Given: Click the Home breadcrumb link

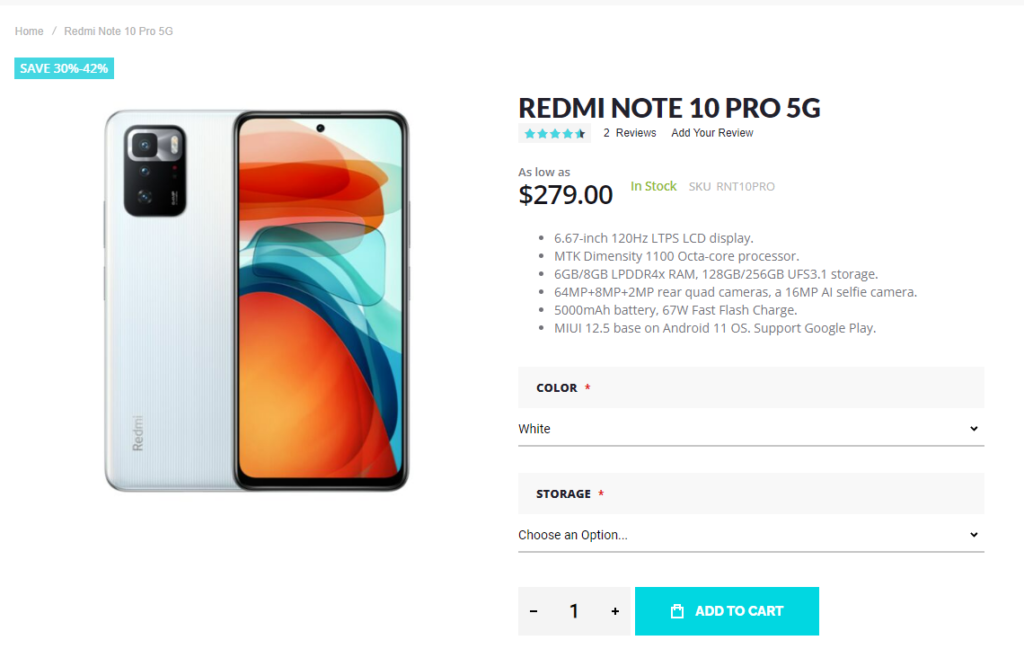Looking at the screenshot, I should [28, 31].
